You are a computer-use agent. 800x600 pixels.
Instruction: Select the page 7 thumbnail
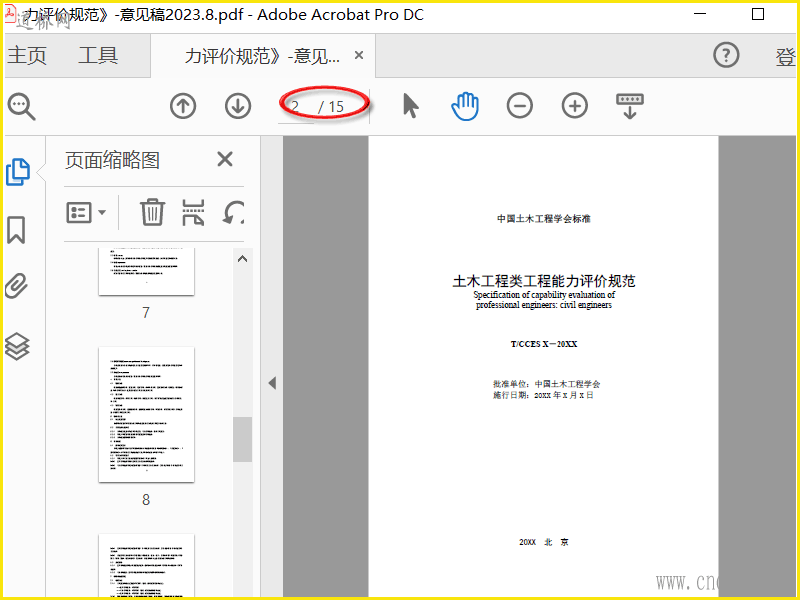click(x=146, y=271)
